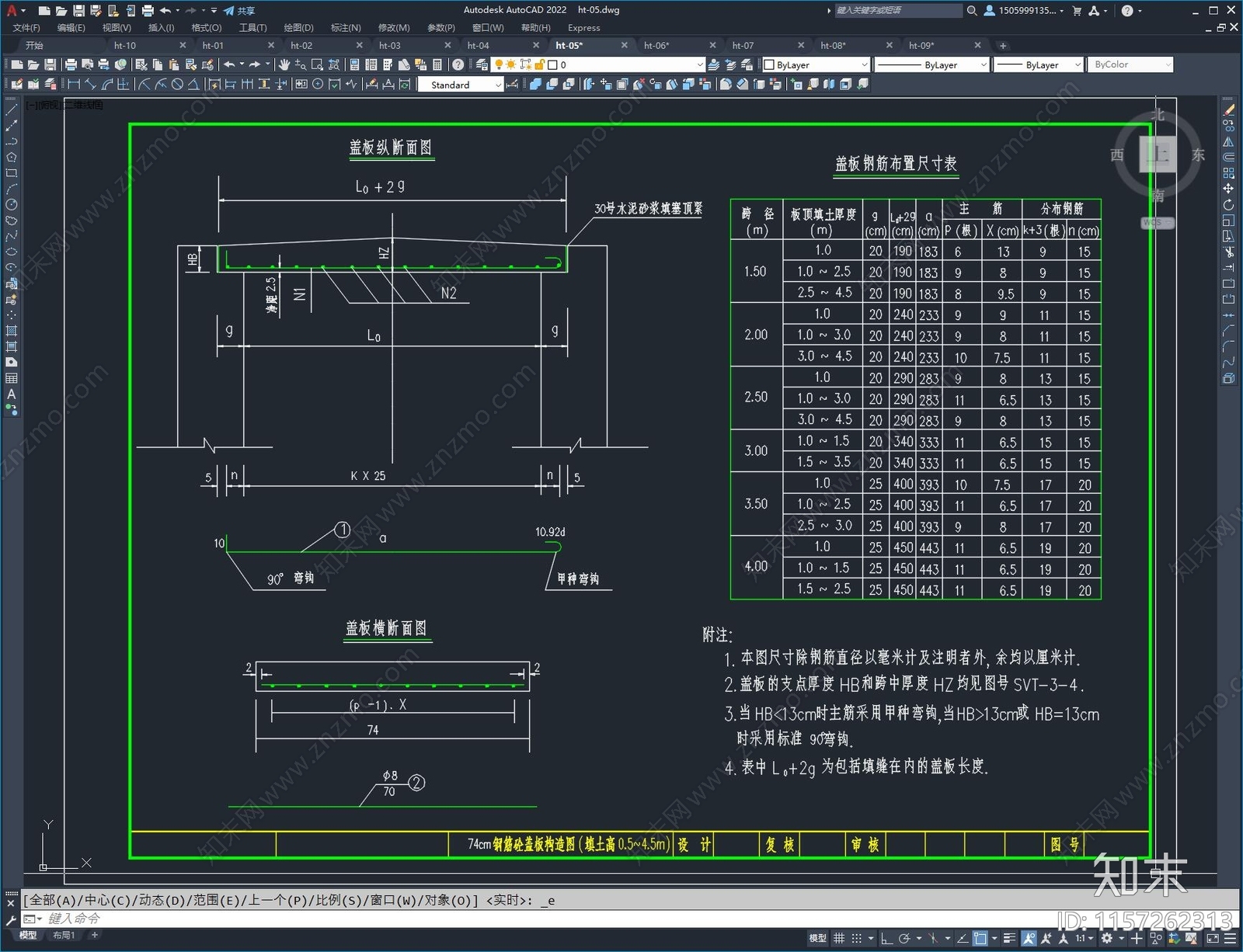
Task: Click the Undo arrow in quick access bar
Action: [x=165, y=11]
